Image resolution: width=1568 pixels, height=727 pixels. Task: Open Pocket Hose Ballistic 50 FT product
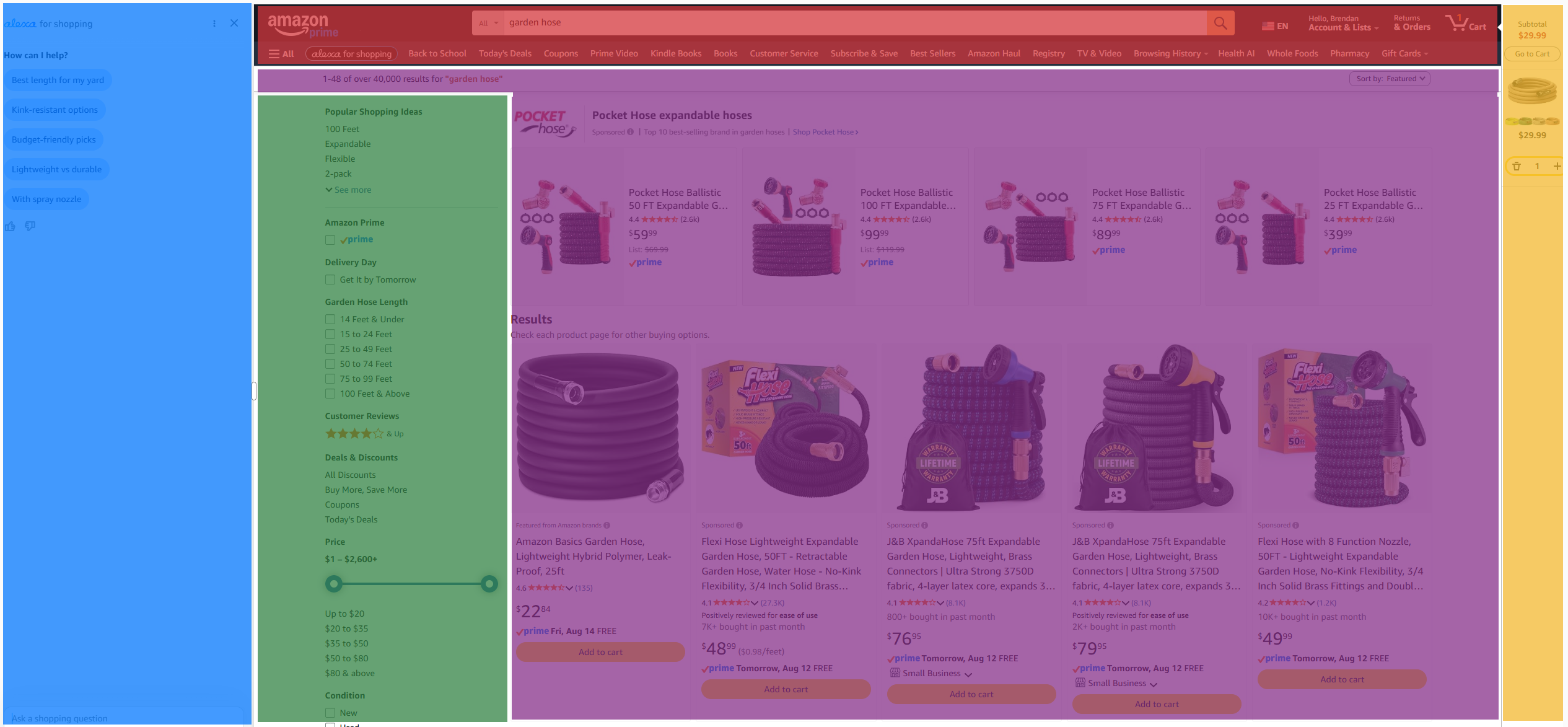(678, 199)
